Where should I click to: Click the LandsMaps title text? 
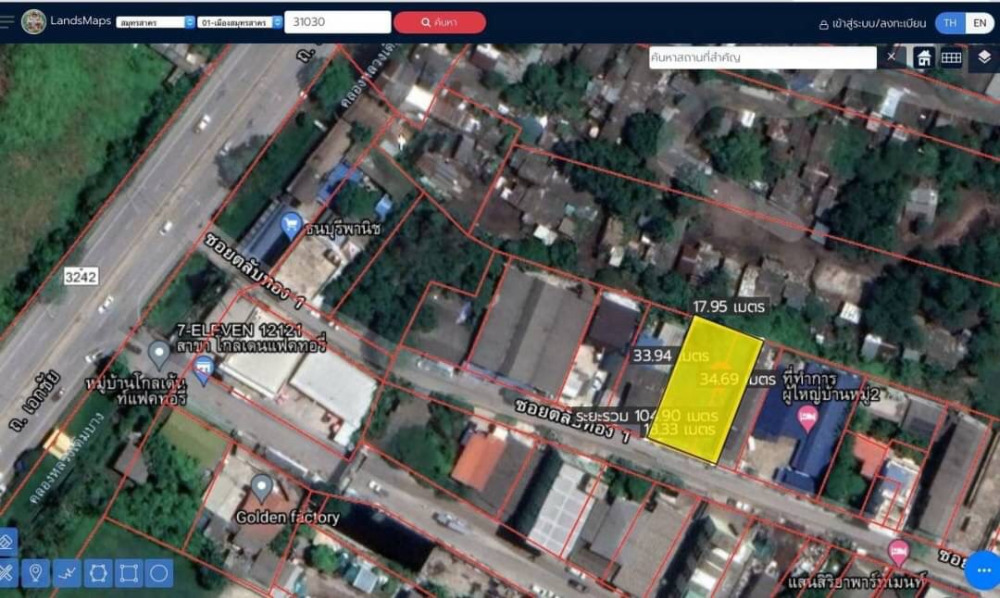[x=80, y=20]
